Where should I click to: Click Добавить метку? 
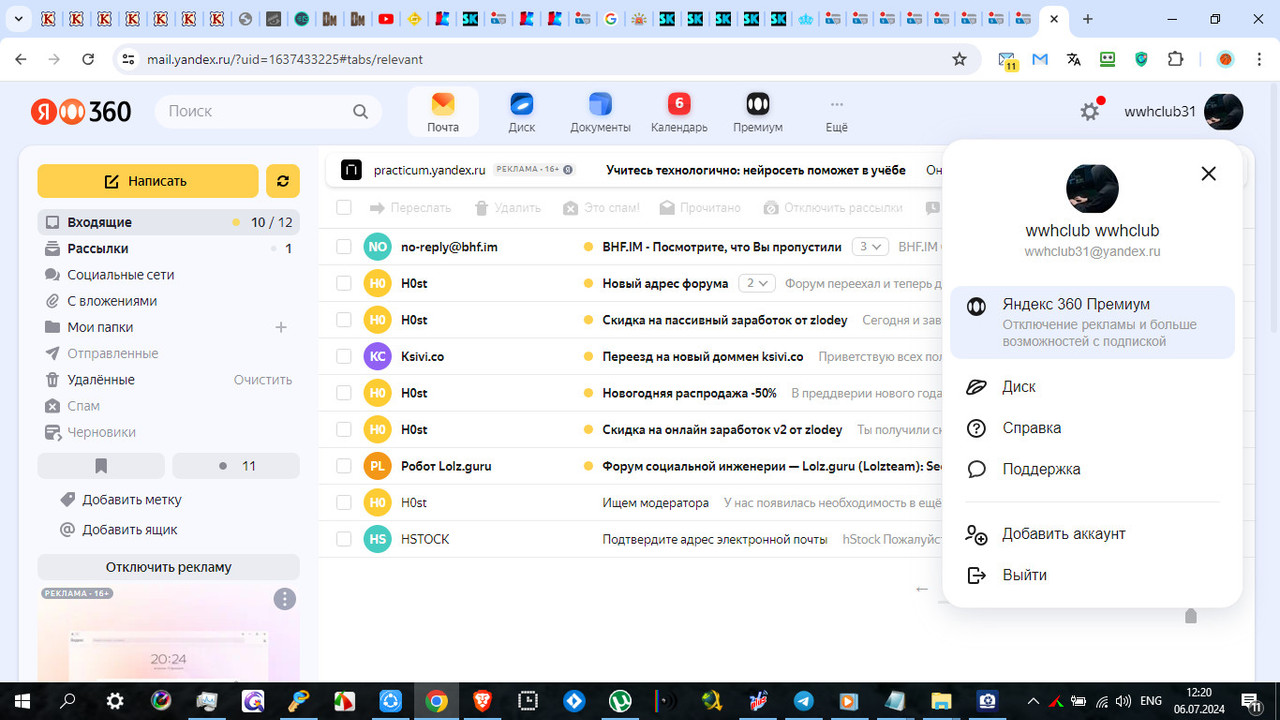click(x=121, y=500)
